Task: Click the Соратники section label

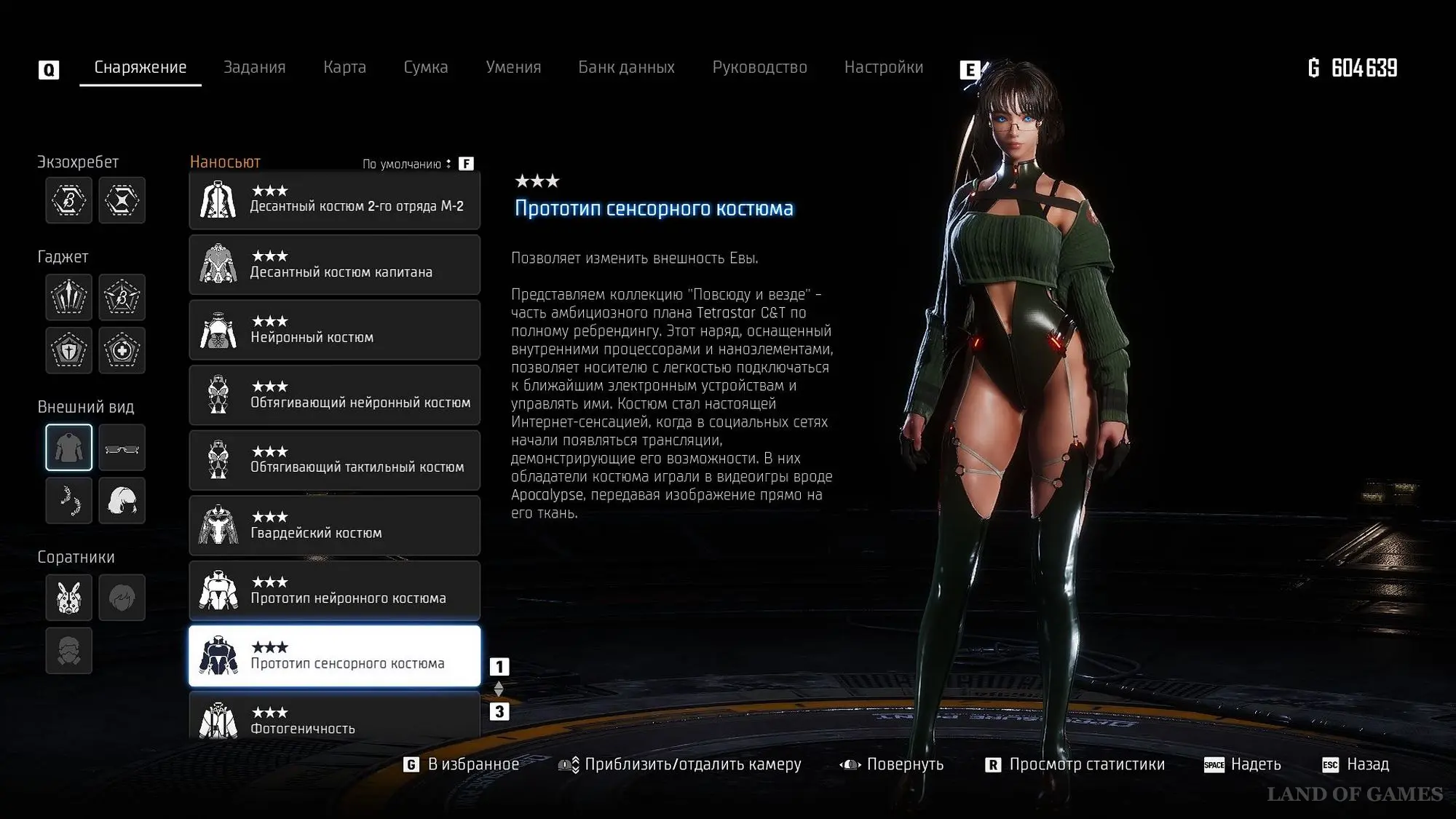Action: coord(76,557)
